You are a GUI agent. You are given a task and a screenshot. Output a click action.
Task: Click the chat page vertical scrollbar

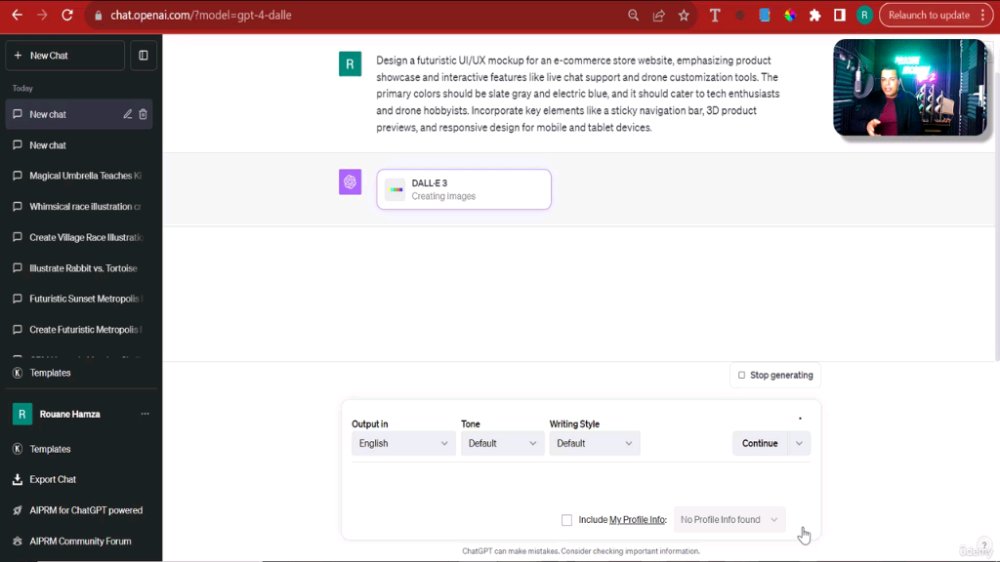coord(996,198)
